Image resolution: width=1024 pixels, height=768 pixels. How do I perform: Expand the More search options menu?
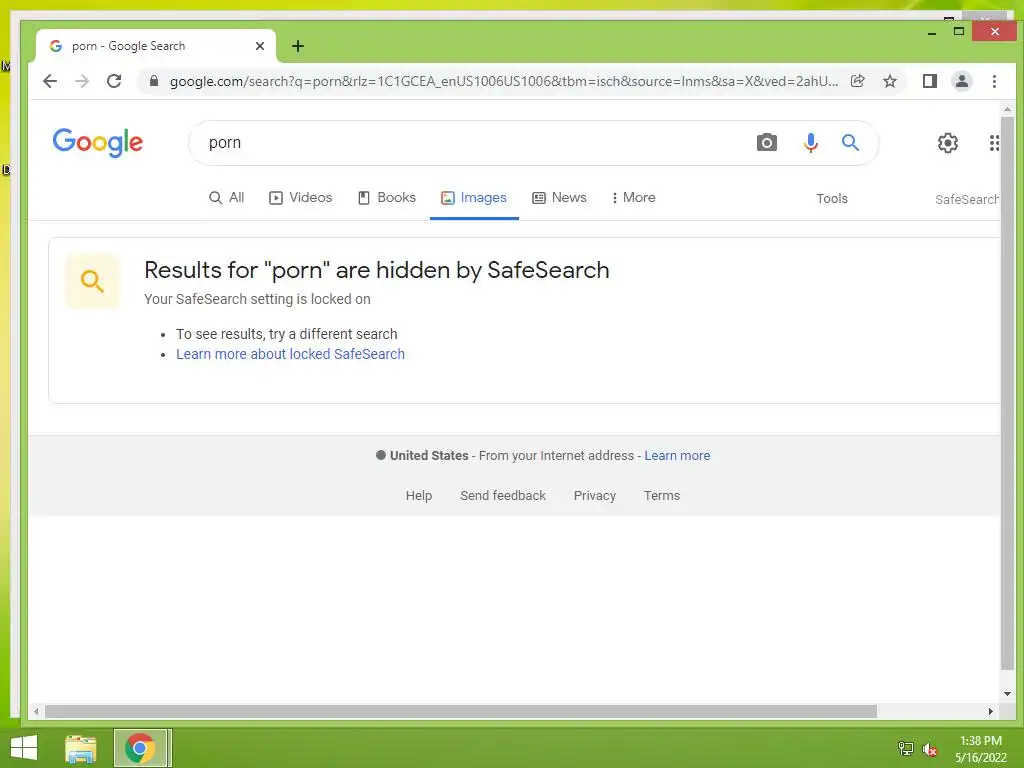[633, 197]
